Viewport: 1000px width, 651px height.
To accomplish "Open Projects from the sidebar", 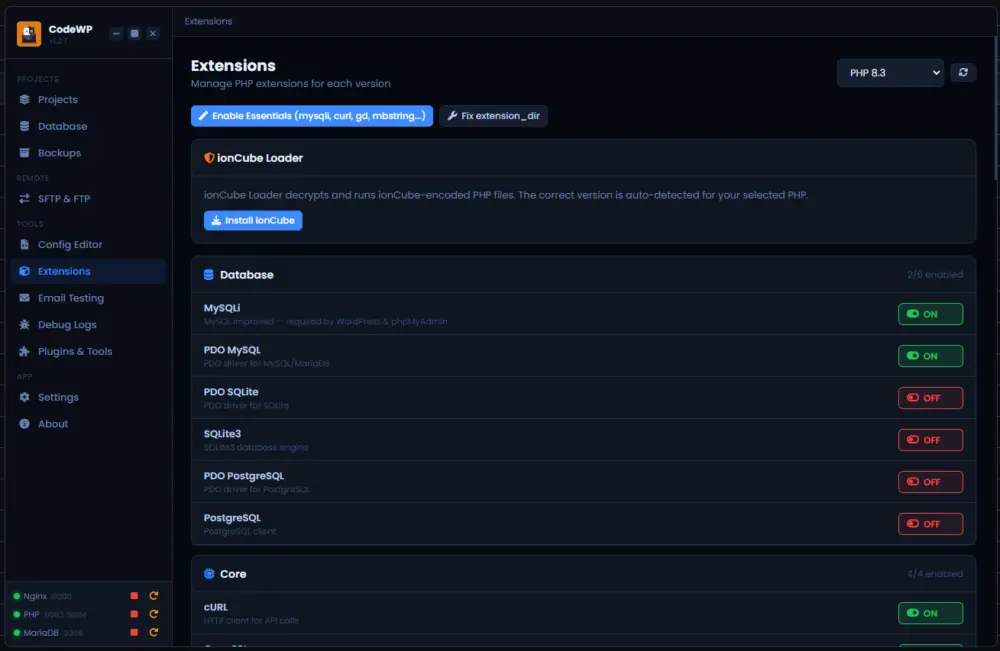I will tap(88, 99).
